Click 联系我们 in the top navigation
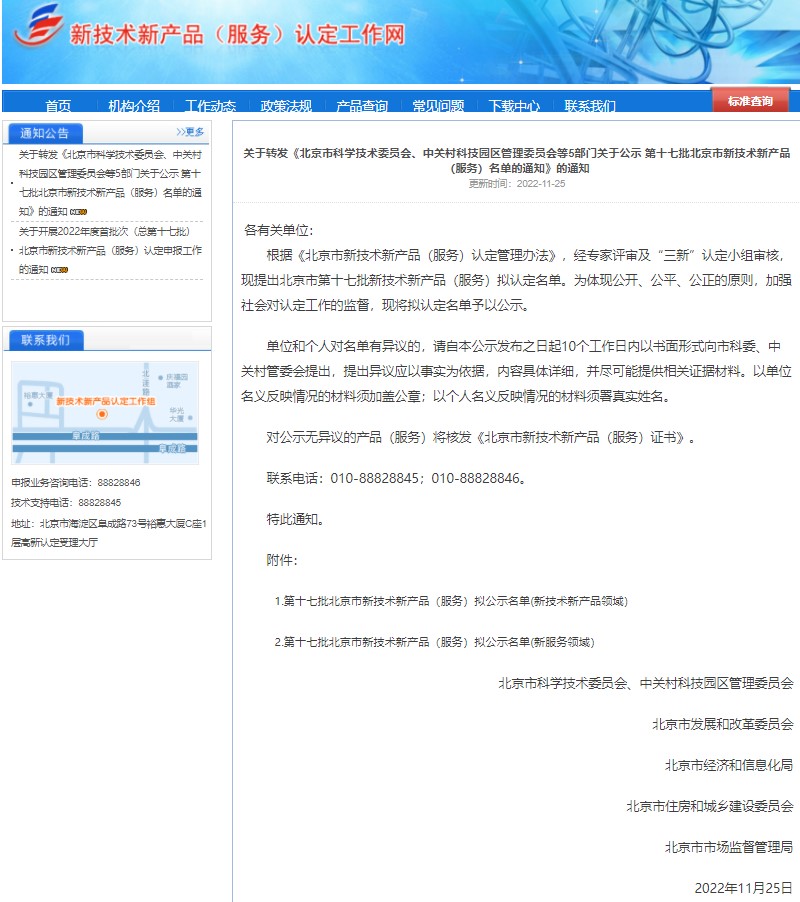Viewport: 800px width, 902px height. click(590, 106)
